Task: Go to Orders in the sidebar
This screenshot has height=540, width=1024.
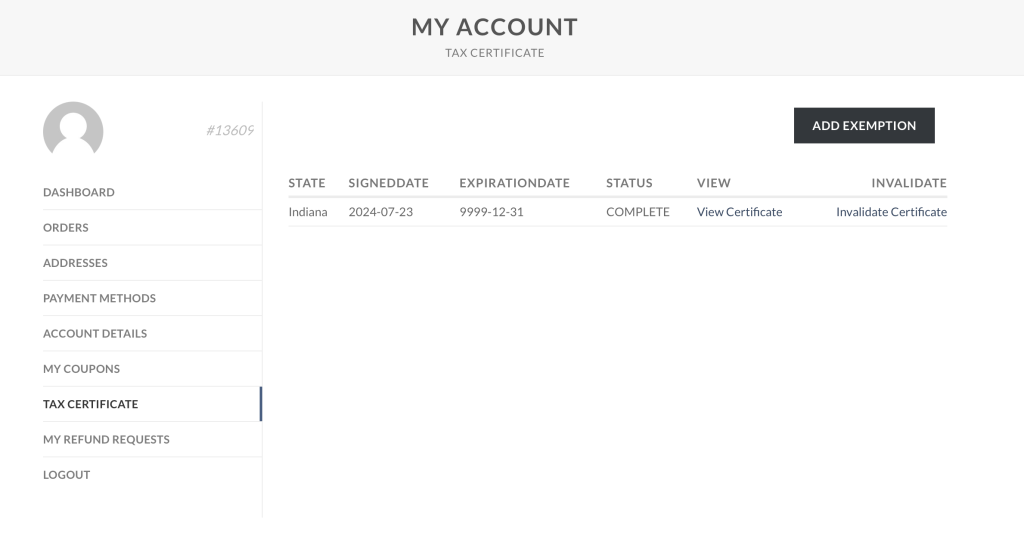Action: pyautogui.click(x=66, y=228)
